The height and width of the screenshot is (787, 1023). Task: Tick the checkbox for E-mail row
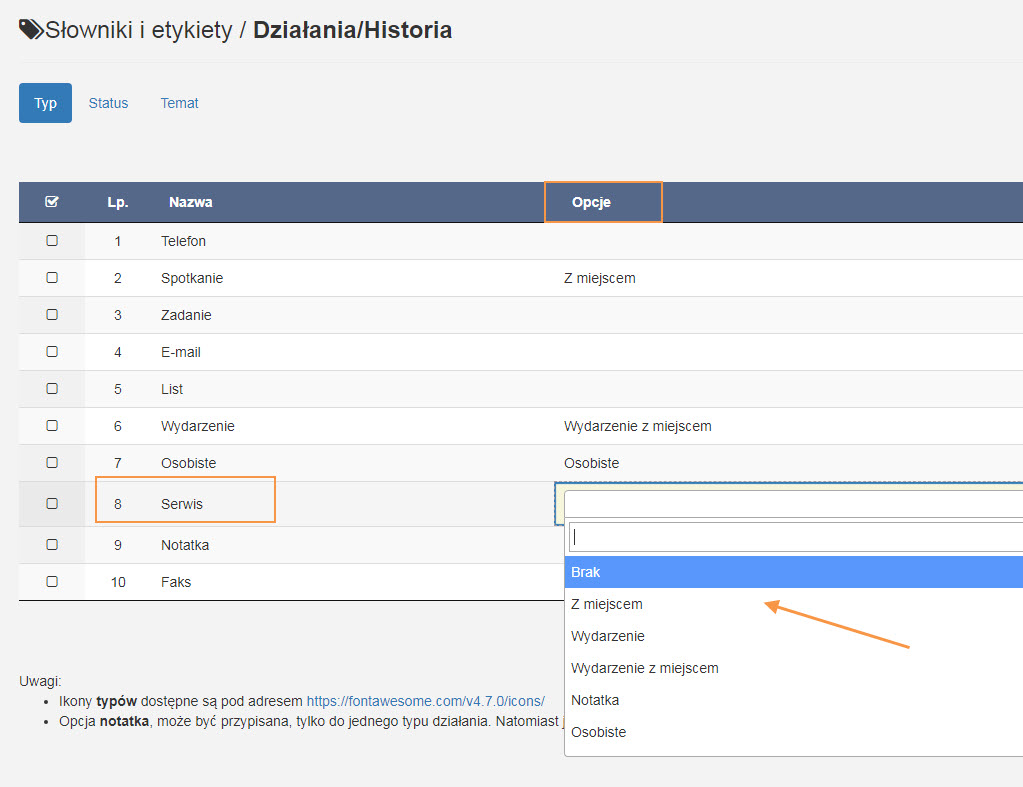pyautogui.click(x=52, y=352)
